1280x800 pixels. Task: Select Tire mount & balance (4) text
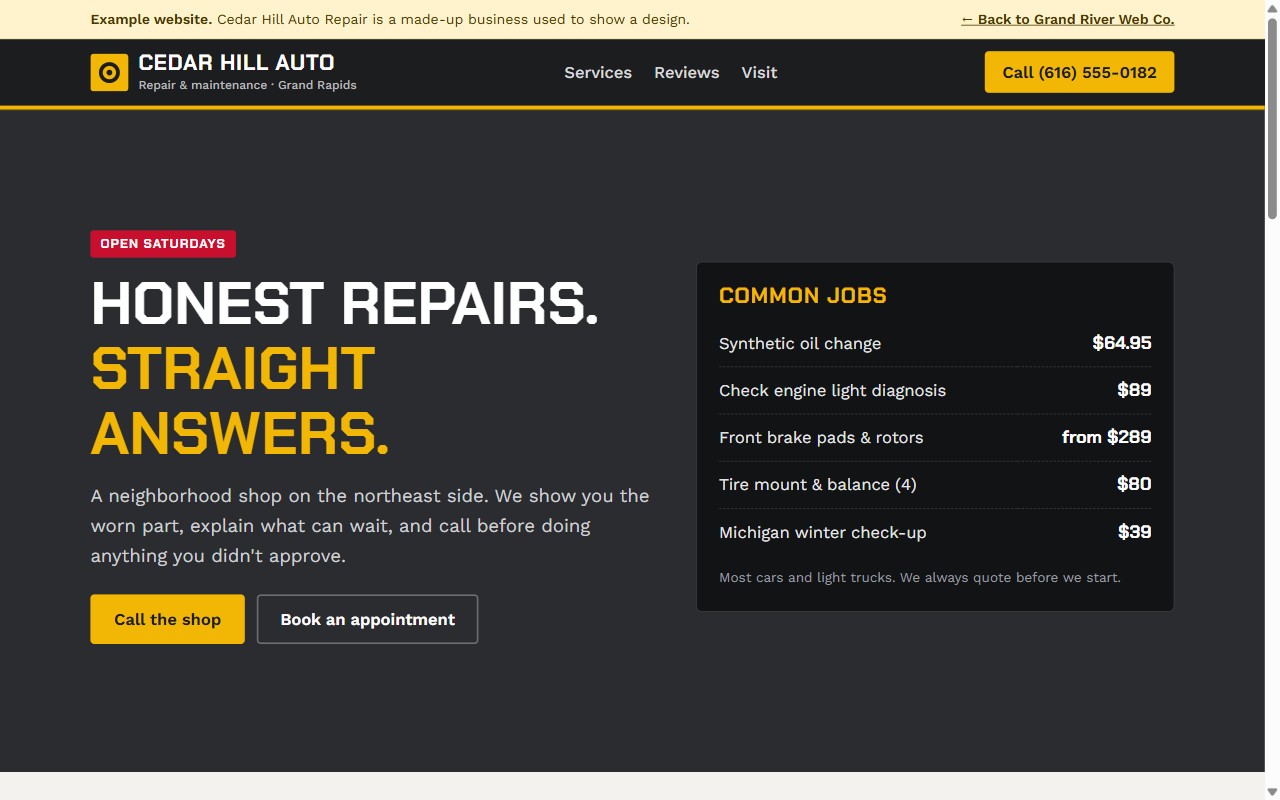[x=818, y=484]
